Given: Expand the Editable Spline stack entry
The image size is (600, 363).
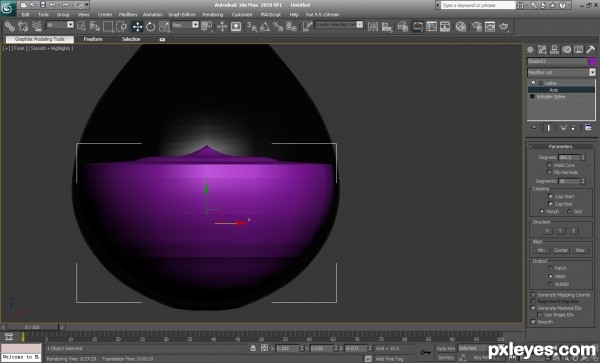Looking at the screenshot, I should (x=532, y=96).
